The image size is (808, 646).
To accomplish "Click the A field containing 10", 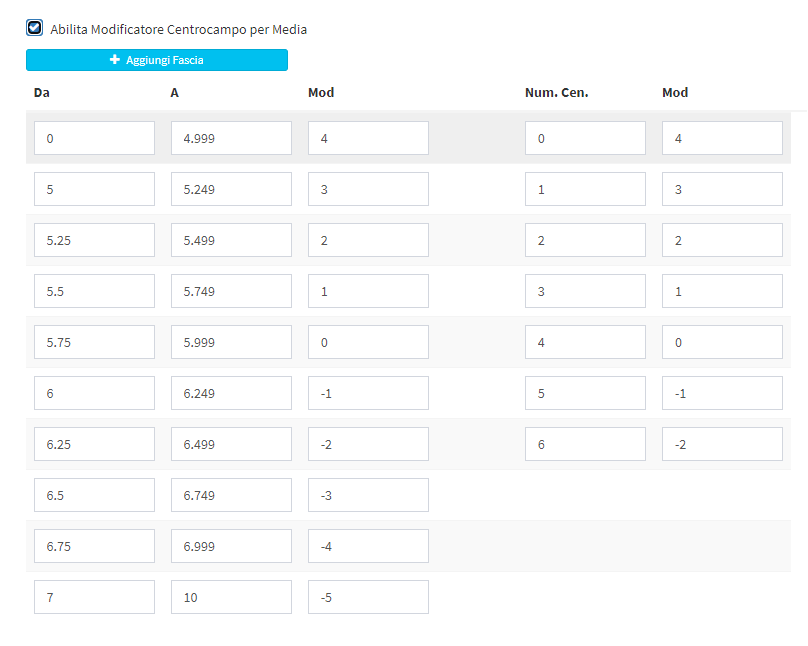I will [x=231, y=597].
